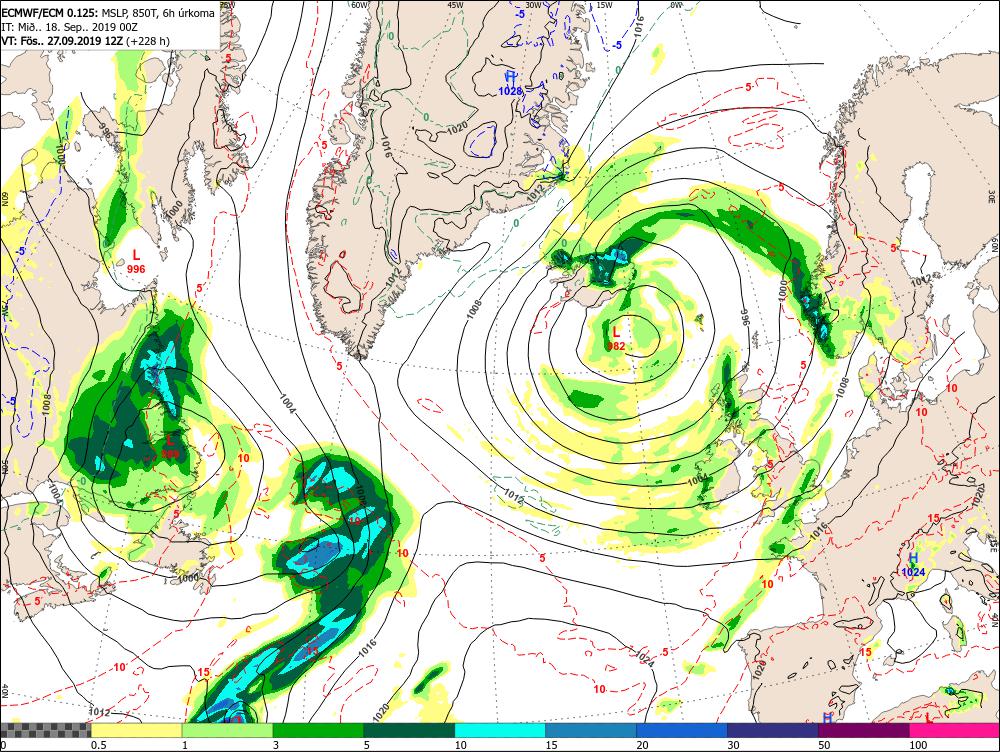This screenshot has height=752, width=1000.
Task: Select the medium green 3–5 legend segment
Action: coord(318,730)
